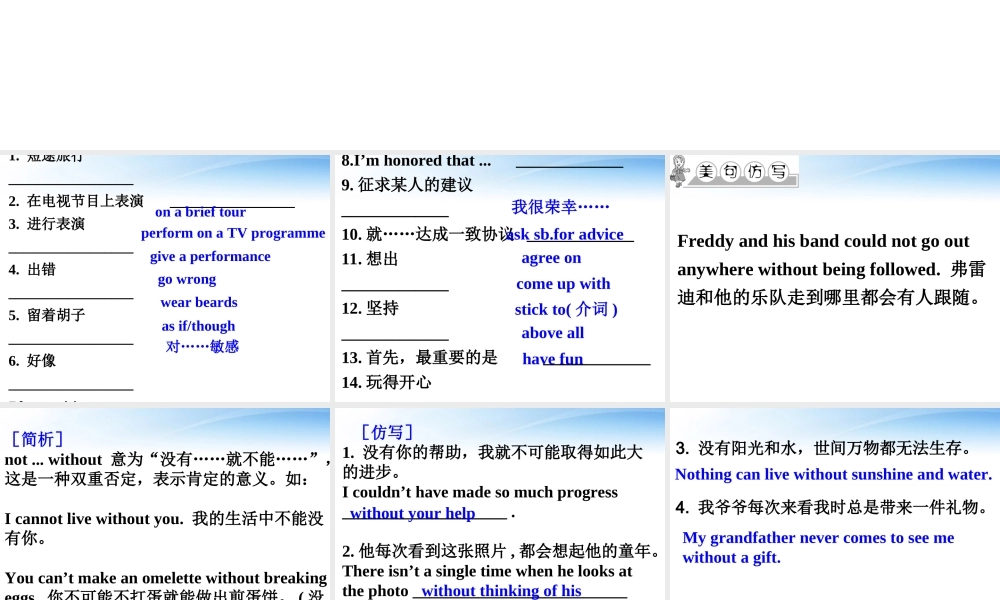Click the blue phrase 'above all'
This screenshot has width=1000, height=600.
click(552, 333)
